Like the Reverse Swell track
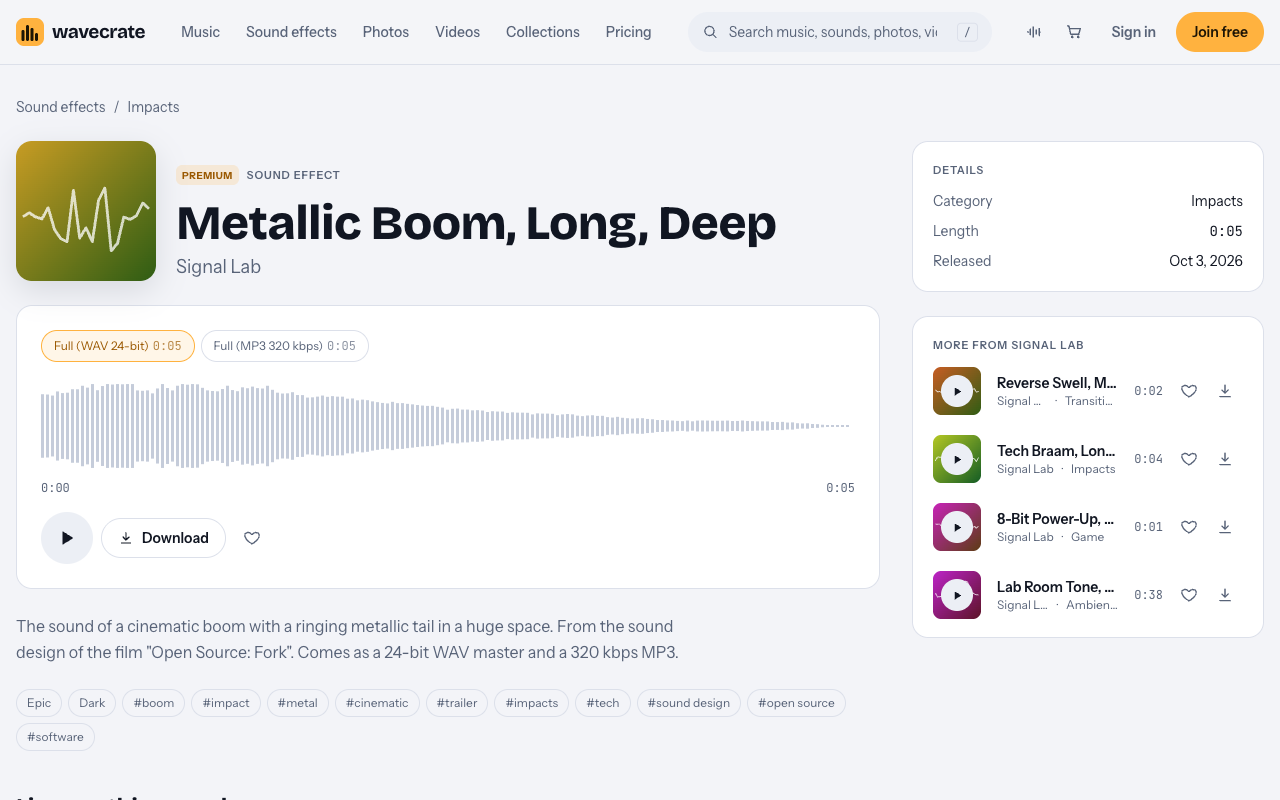This screenshot has width=1280, height=800. coord(1189,391)
